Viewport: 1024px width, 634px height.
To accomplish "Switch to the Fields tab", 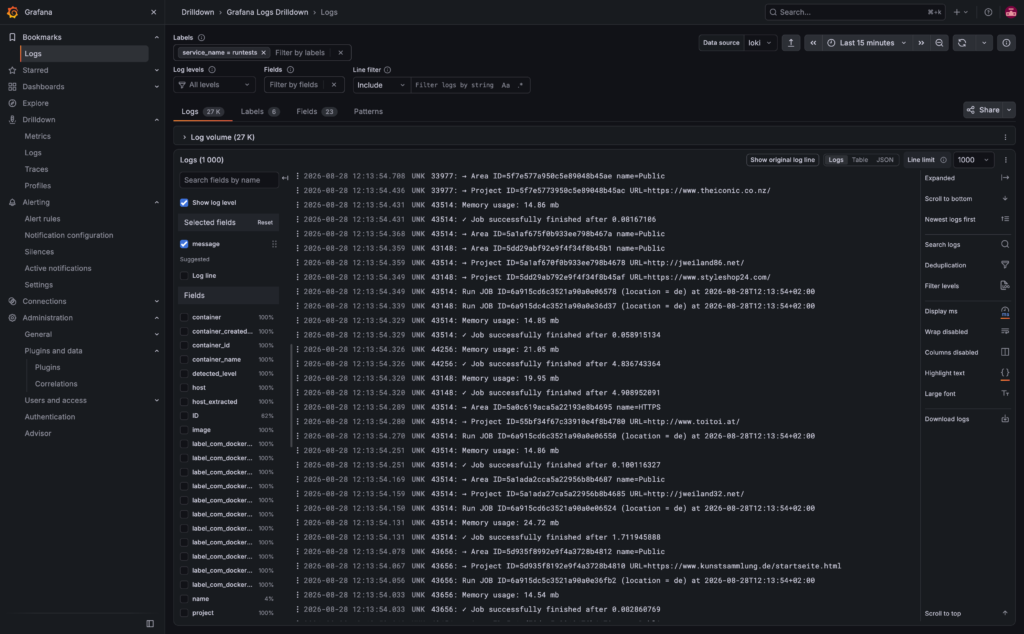I will coord(316,112).
